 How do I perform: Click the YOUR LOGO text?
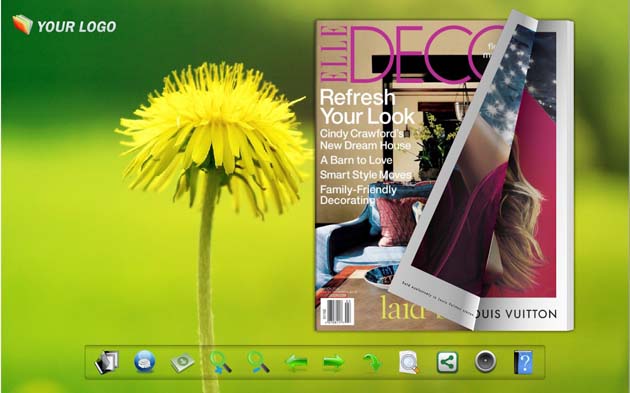pos(76,27)
